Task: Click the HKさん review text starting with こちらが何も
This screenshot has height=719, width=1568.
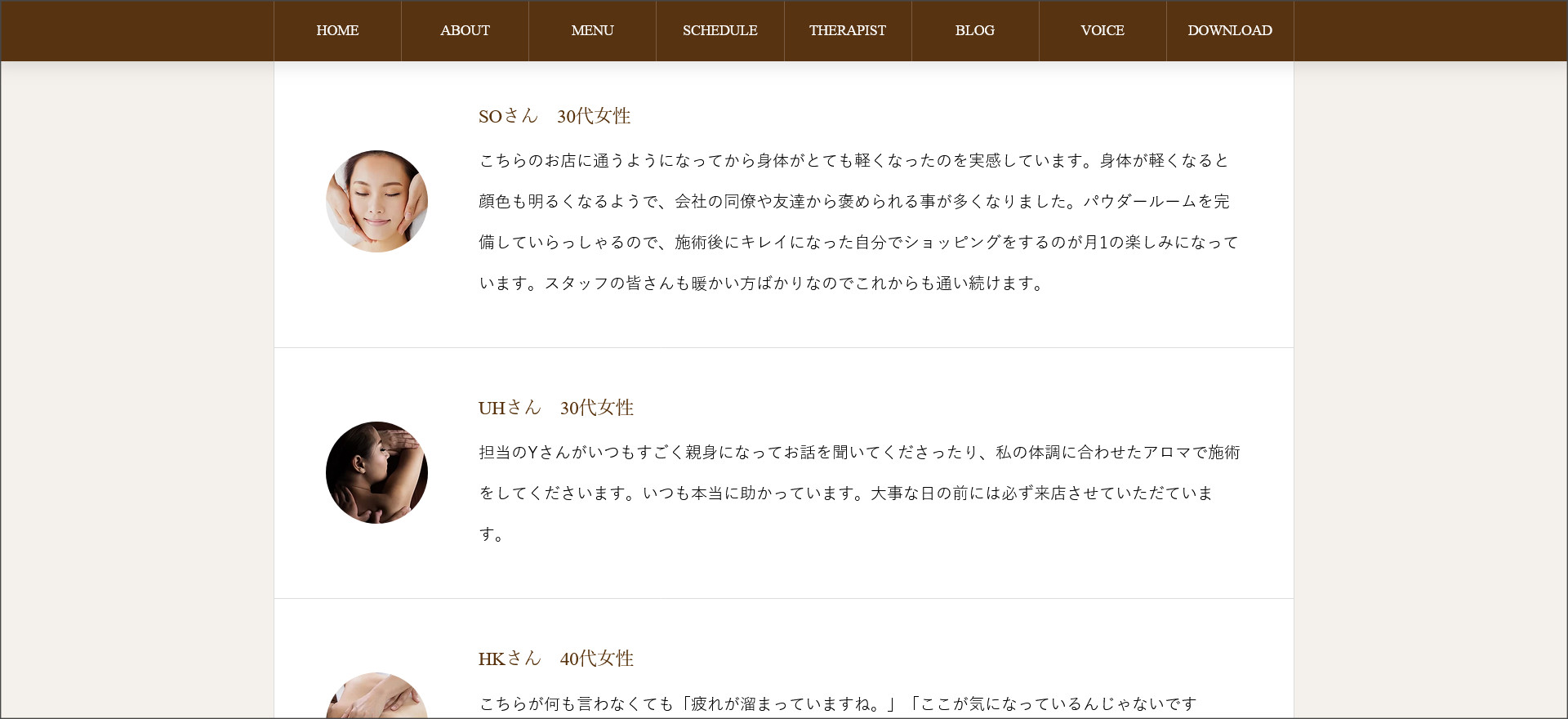Action: [x=837, y=703]
